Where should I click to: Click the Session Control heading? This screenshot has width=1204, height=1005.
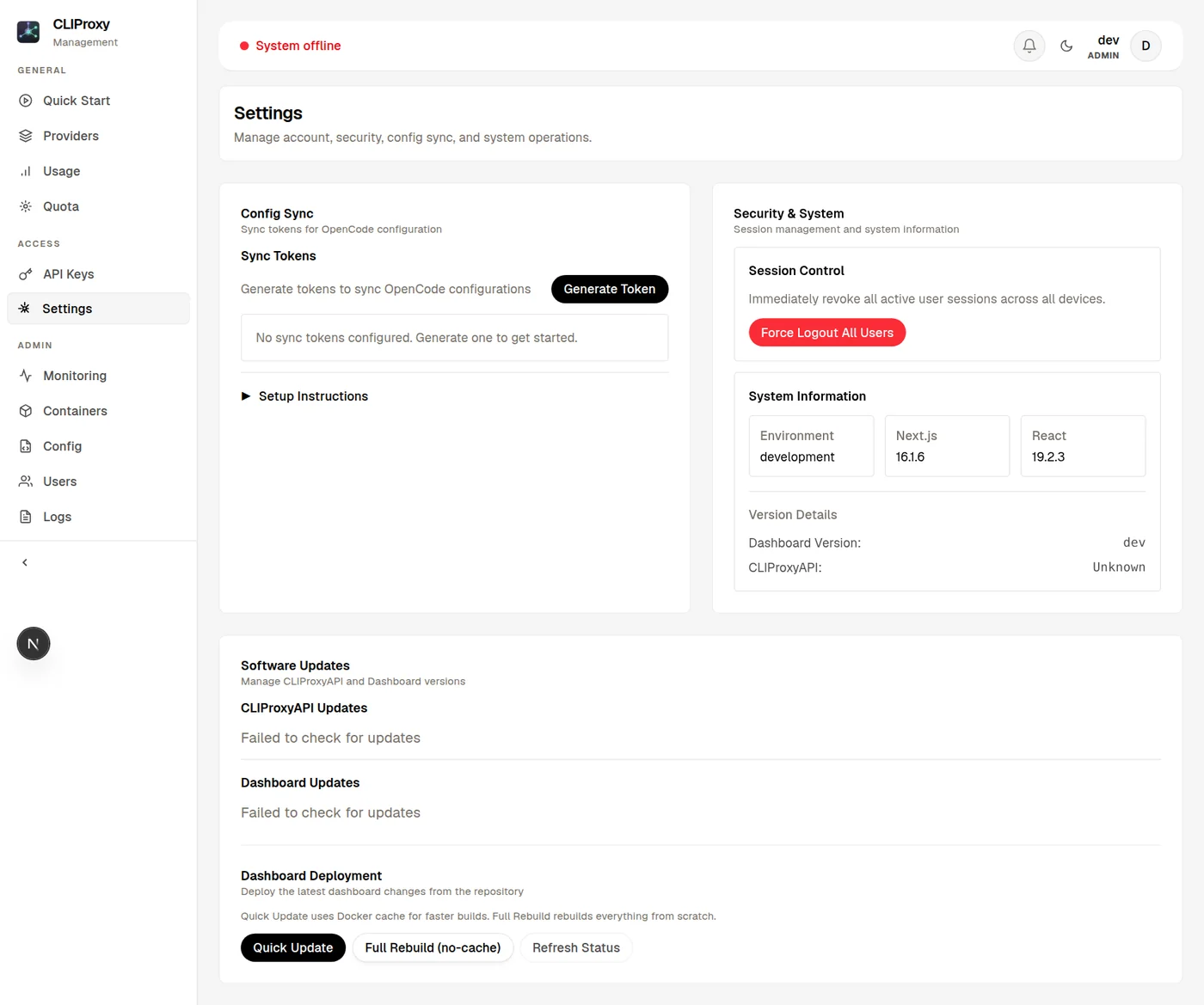point(796,271)
